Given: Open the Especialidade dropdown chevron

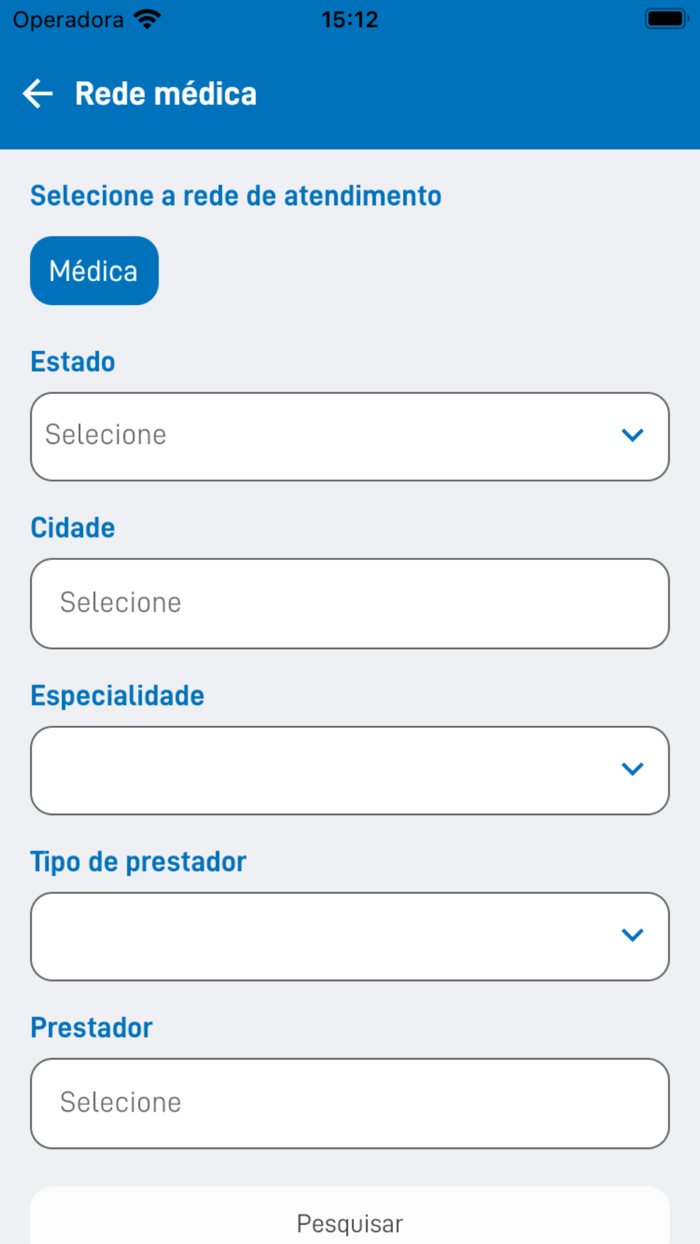Looking at the screenshot, I should pyautogui.click(x=631, y=769).
